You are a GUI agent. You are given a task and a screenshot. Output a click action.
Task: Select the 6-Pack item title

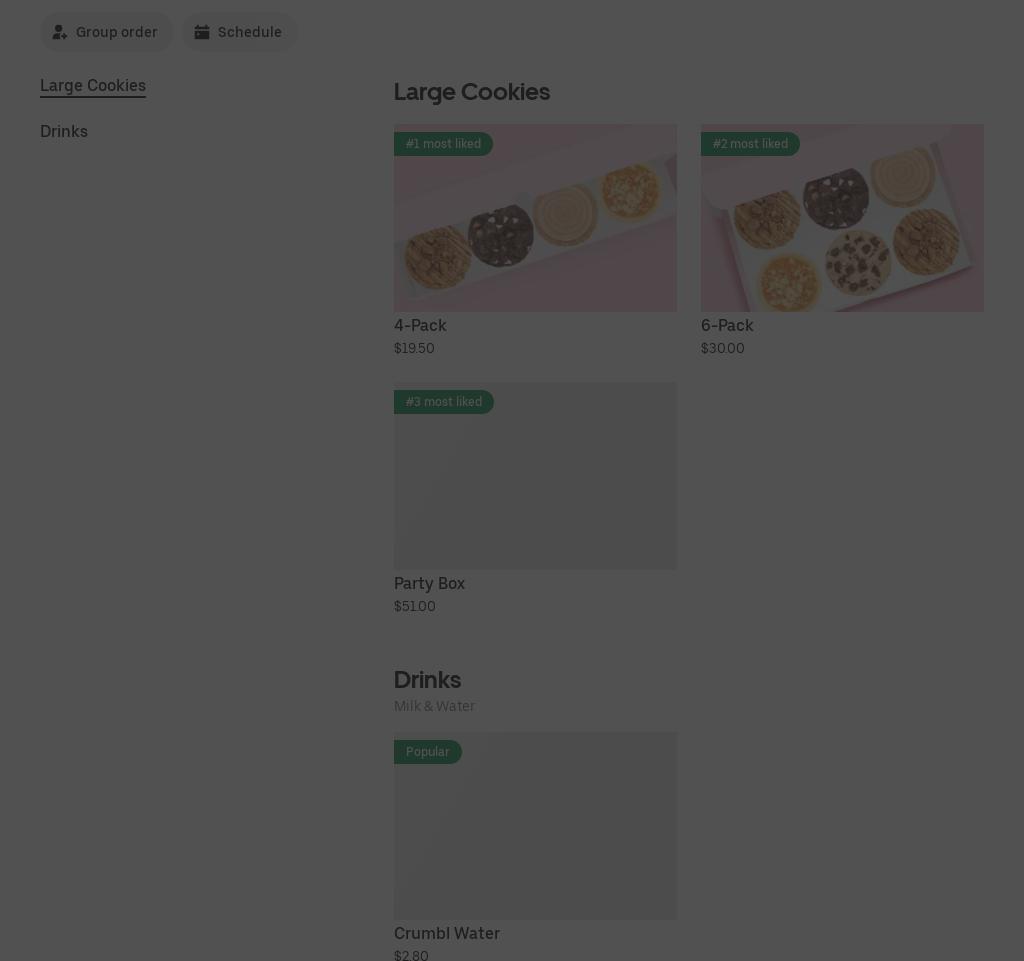click(x=727, y=325)
